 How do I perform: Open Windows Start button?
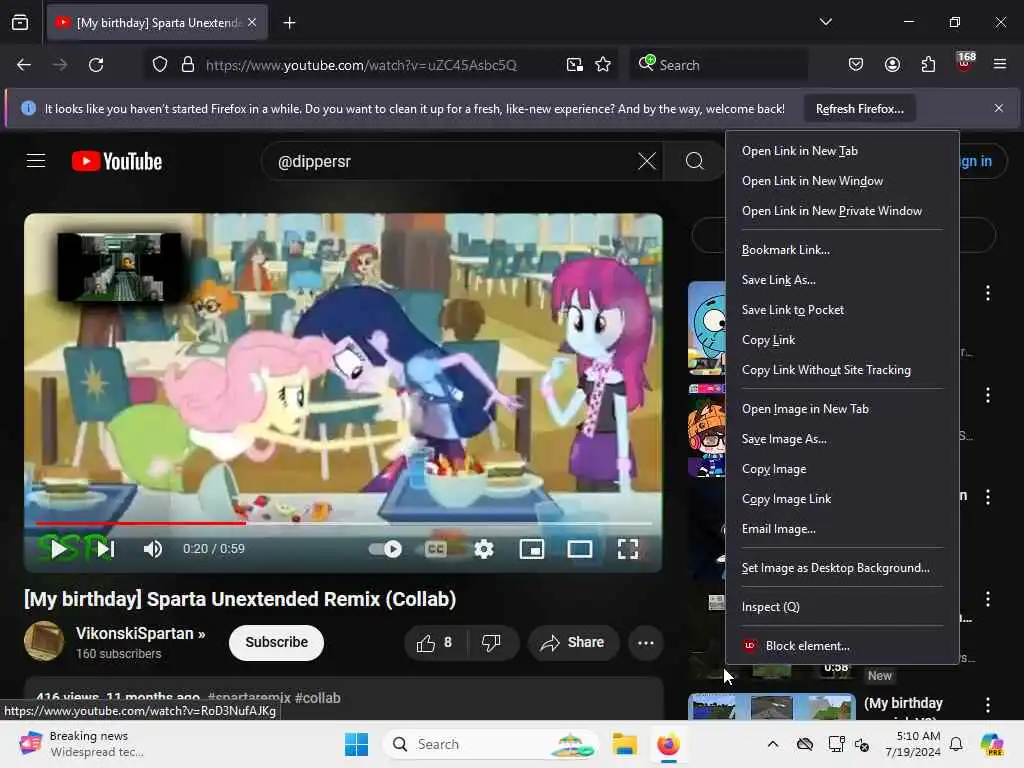[357, 744]
